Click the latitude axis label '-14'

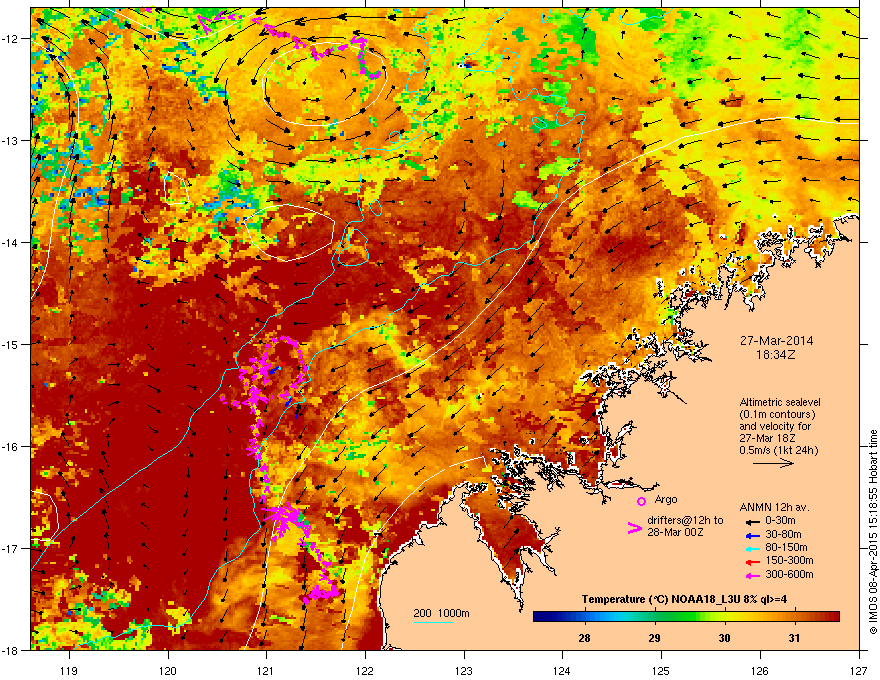point(10,243)
